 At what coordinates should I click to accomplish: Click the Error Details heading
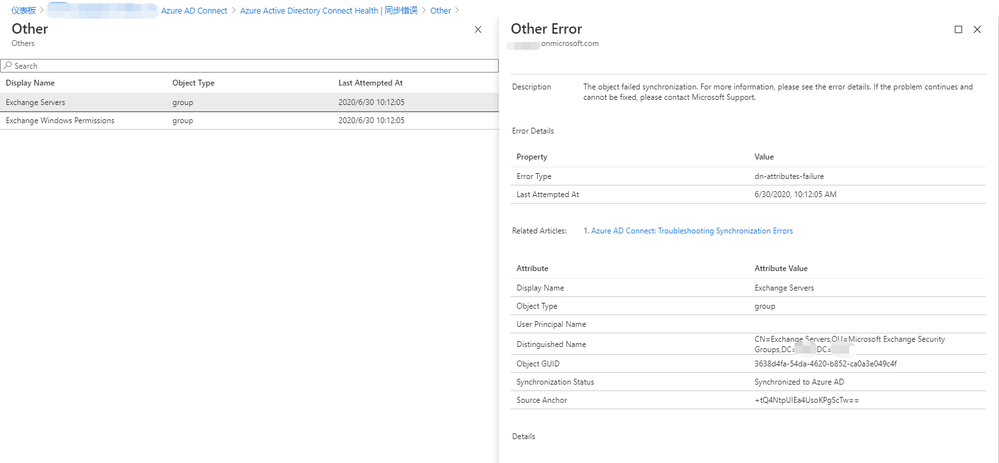click(533, 131)
